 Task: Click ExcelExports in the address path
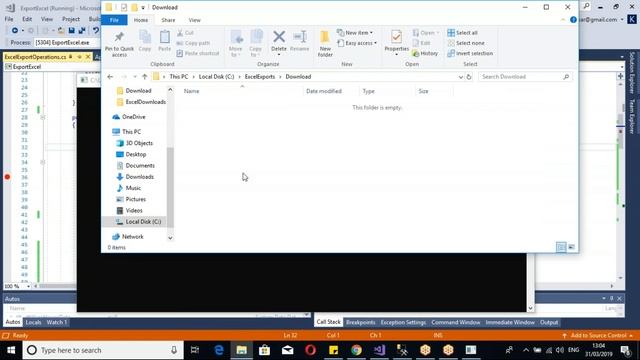tap(260, 77)
